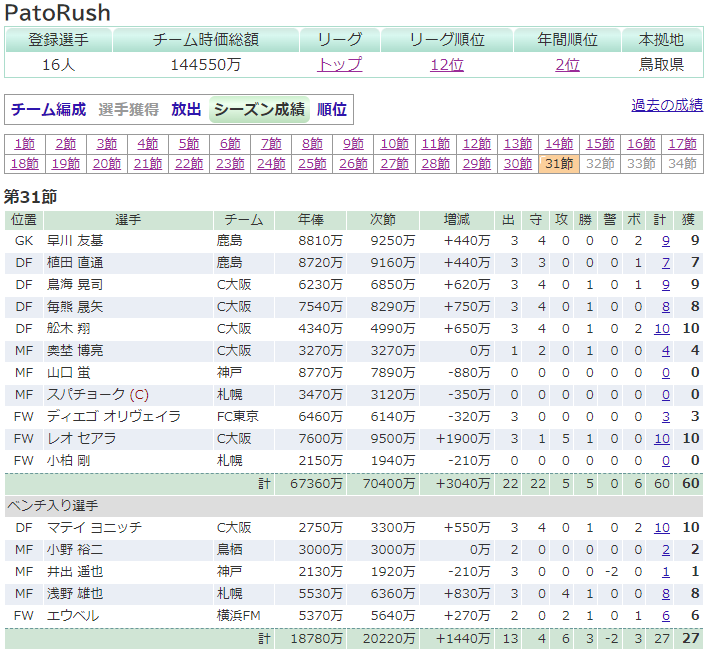Click the PatoRush team title
Viewport: 705px width, 652px height.
58,13
